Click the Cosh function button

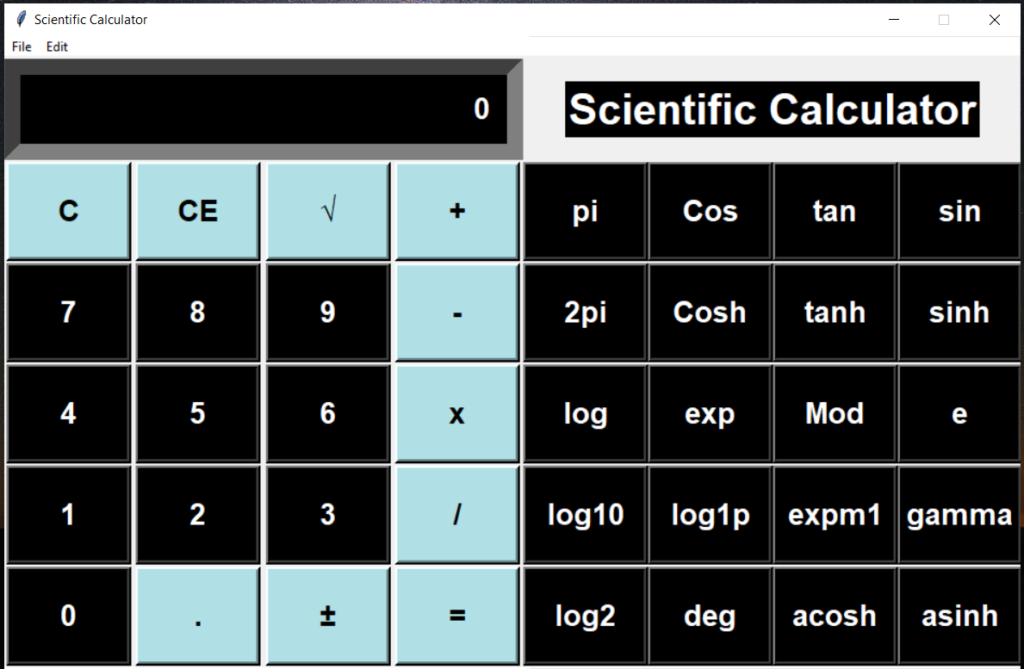pos(710,312)
